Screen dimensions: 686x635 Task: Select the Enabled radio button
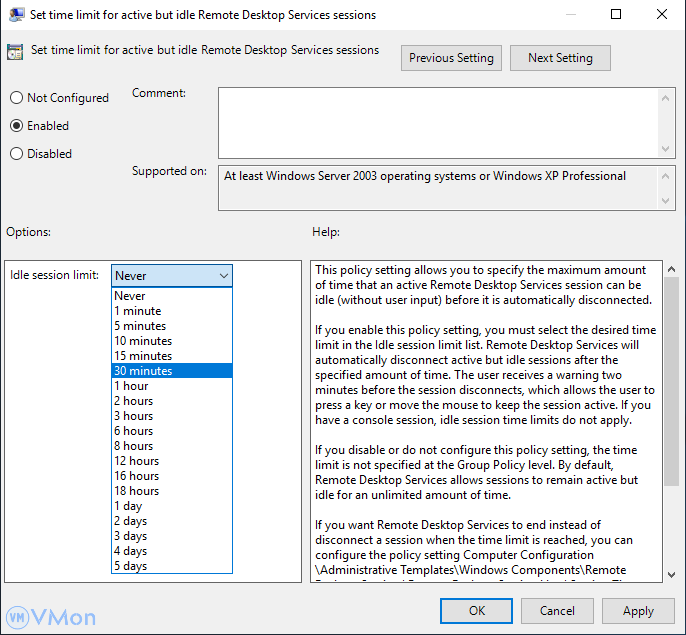[x=16, y=126]
